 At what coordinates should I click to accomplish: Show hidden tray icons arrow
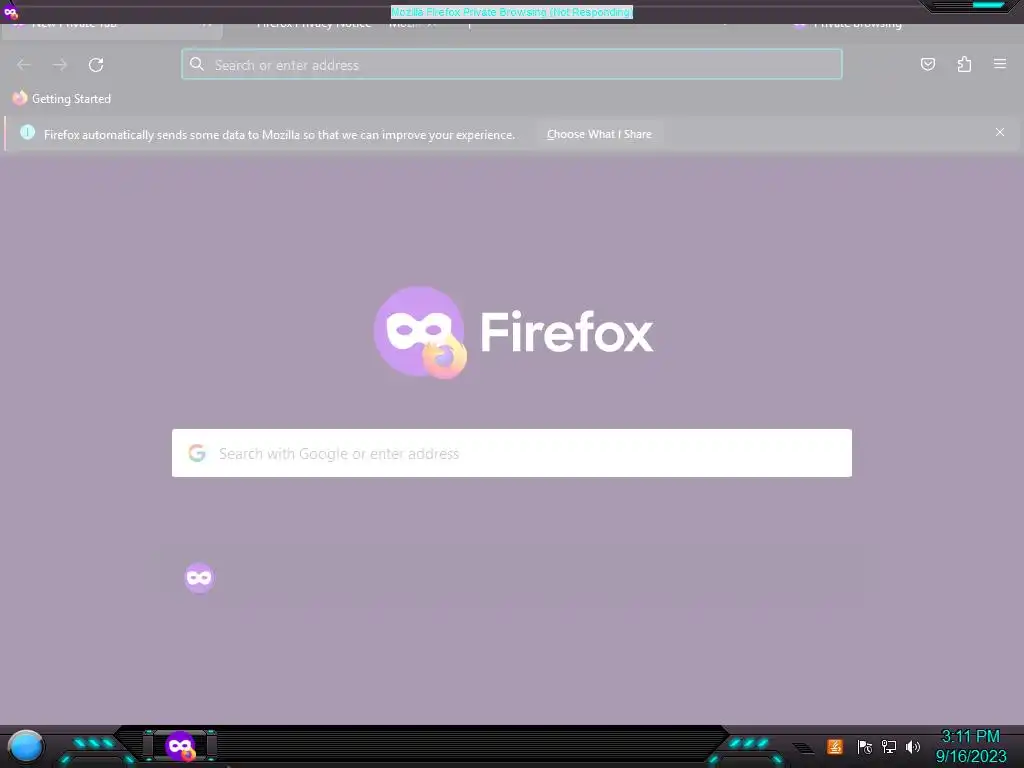pyautogui.click(x=803, y=748)
